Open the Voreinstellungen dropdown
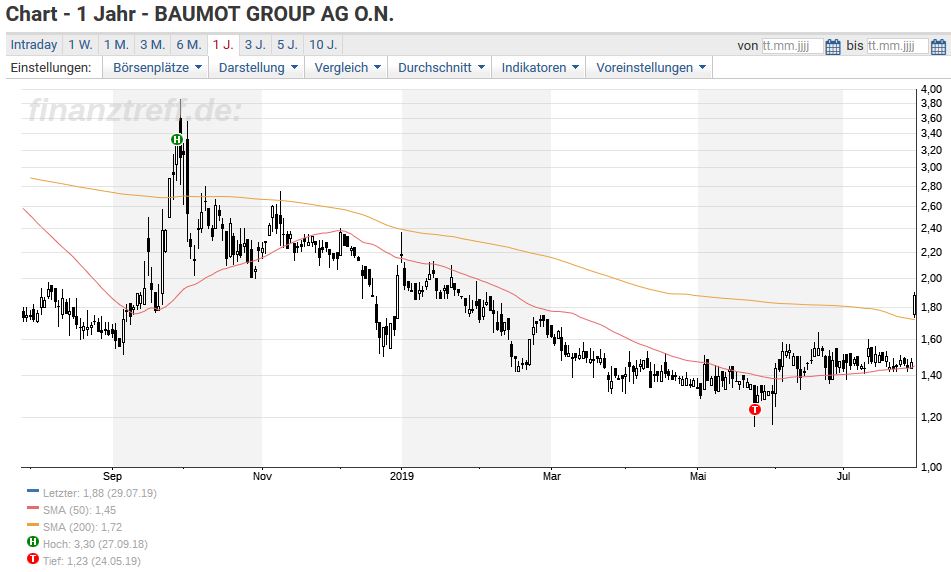The image size is (951, 572). coord(650,67)
